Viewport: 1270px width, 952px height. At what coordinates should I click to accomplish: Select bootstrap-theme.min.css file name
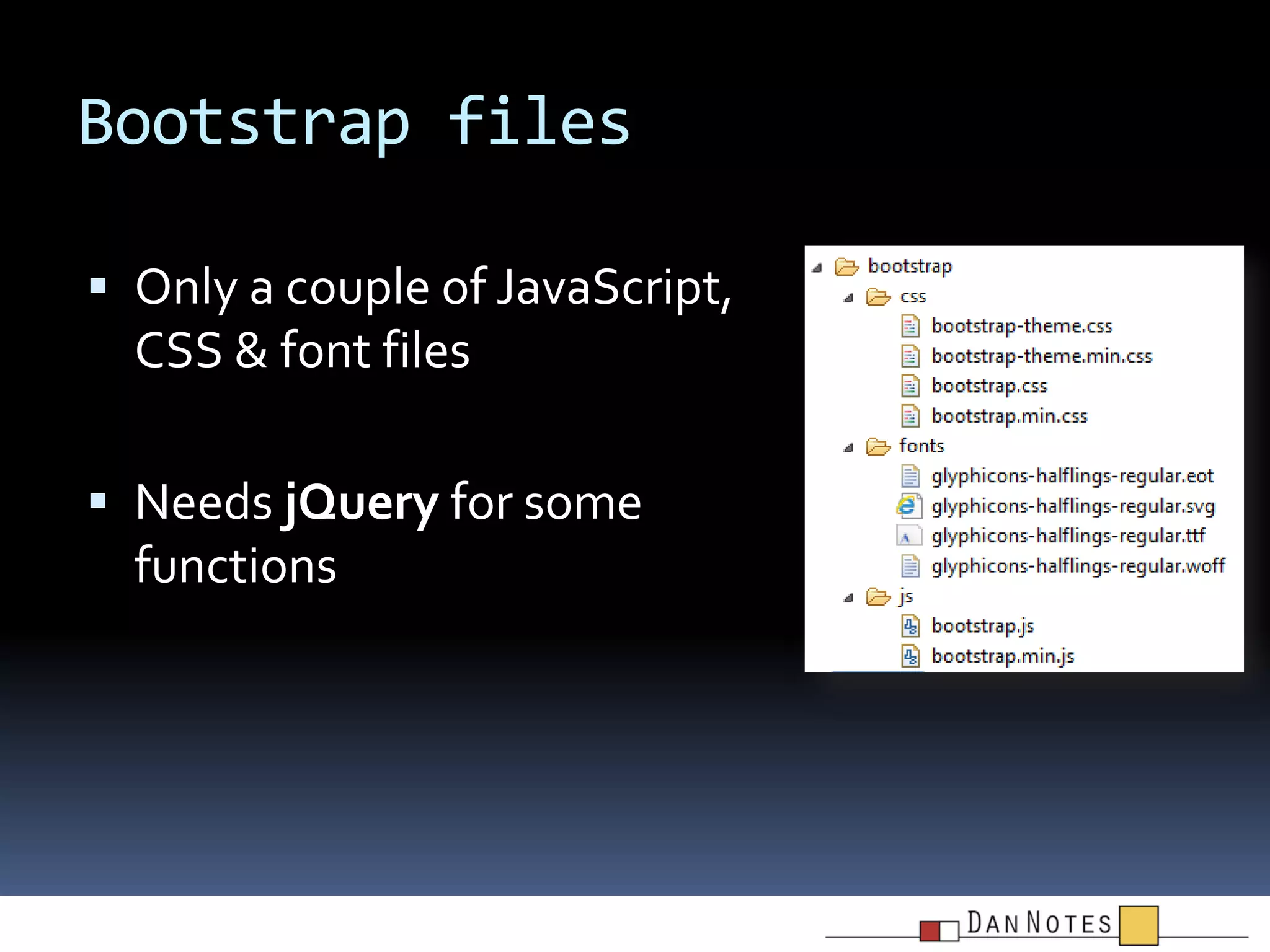[x=1042, y=356]
